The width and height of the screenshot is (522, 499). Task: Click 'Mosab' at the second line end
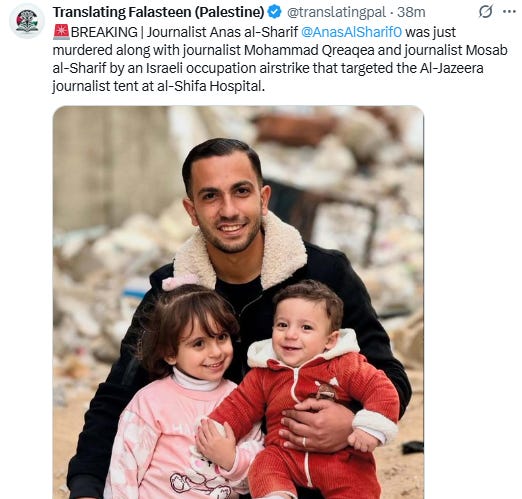pyautogui.click(x=486, y=50)
